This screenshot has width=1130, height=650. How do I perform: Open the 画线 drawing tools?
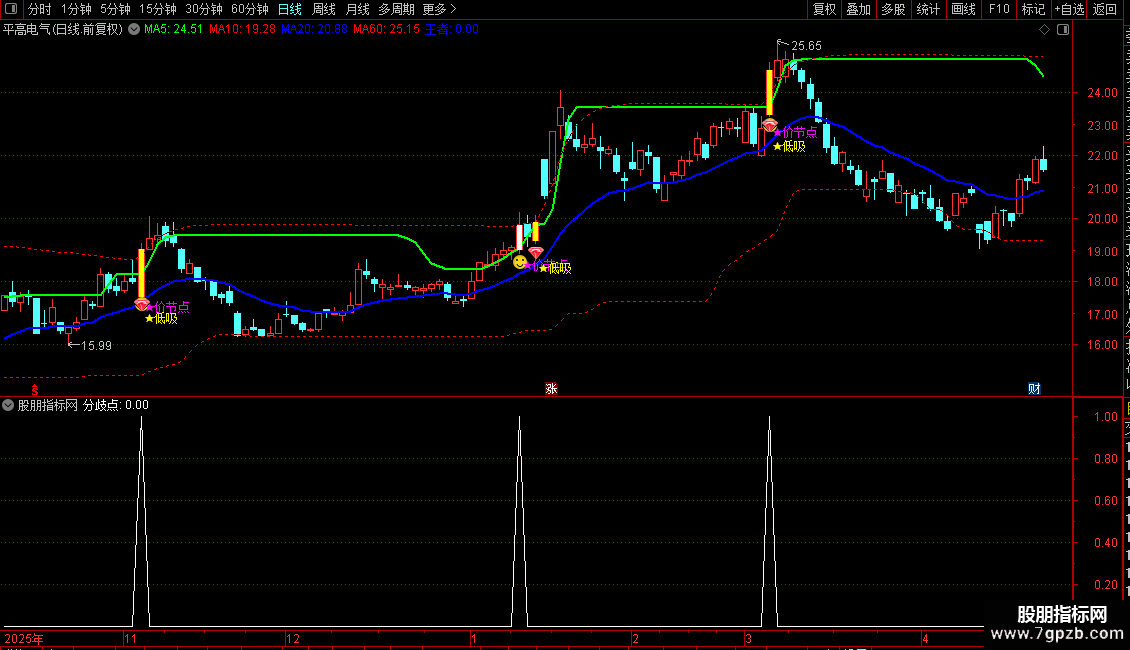pyautogui.click(x=964, y=9)
